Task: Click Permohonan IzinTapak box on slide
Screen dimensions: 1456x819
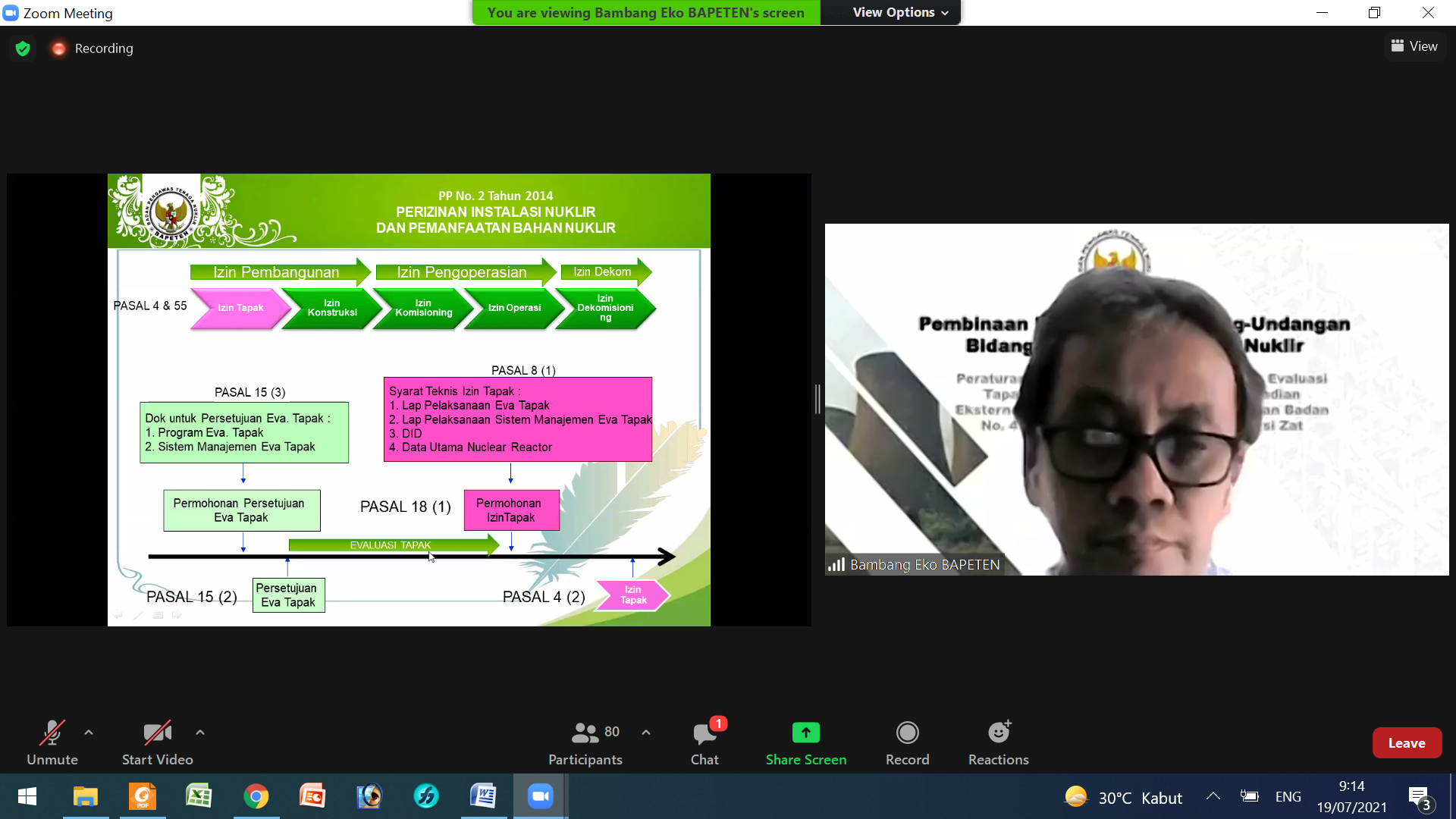Action: tap(512, 510)
